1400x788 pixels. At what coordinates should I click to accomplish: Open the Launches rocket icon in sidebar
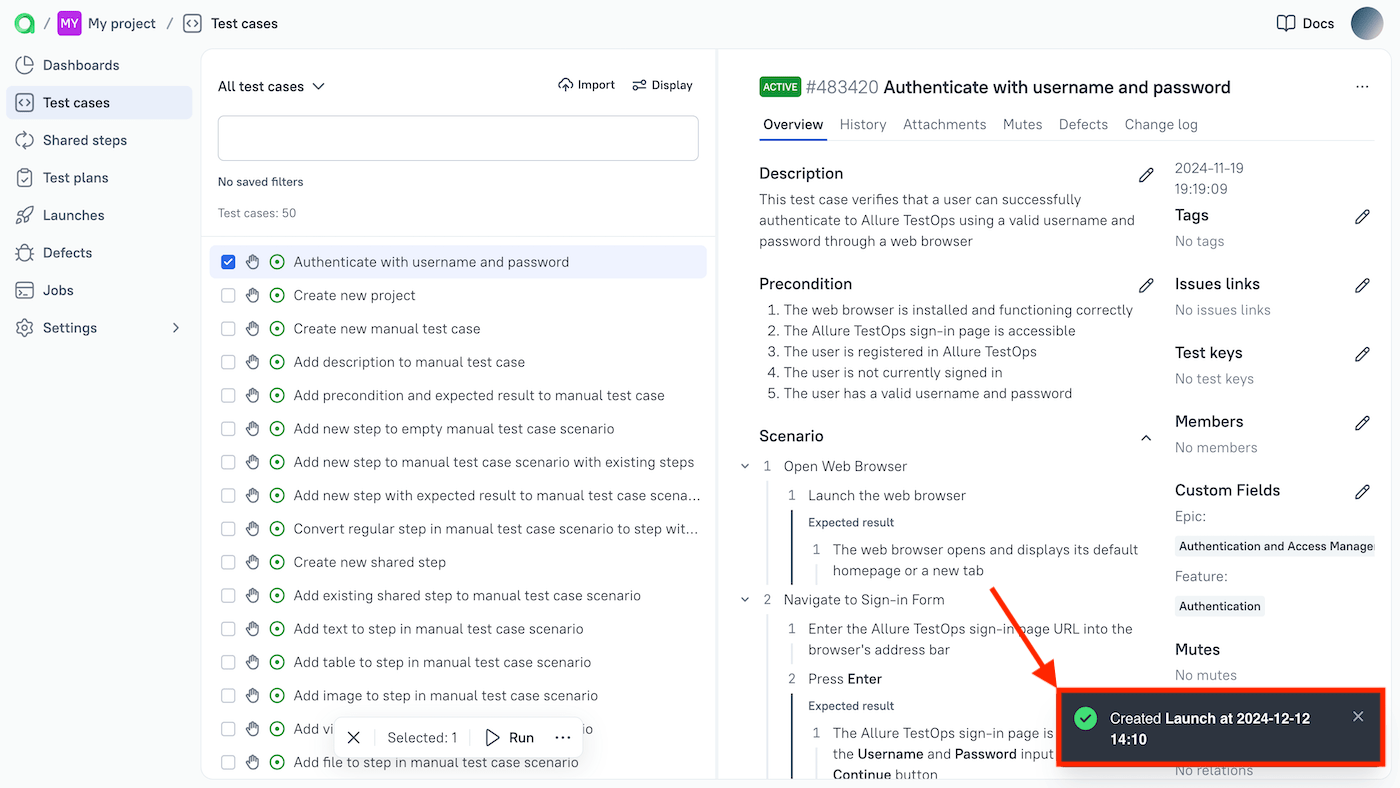click(25, 215)
